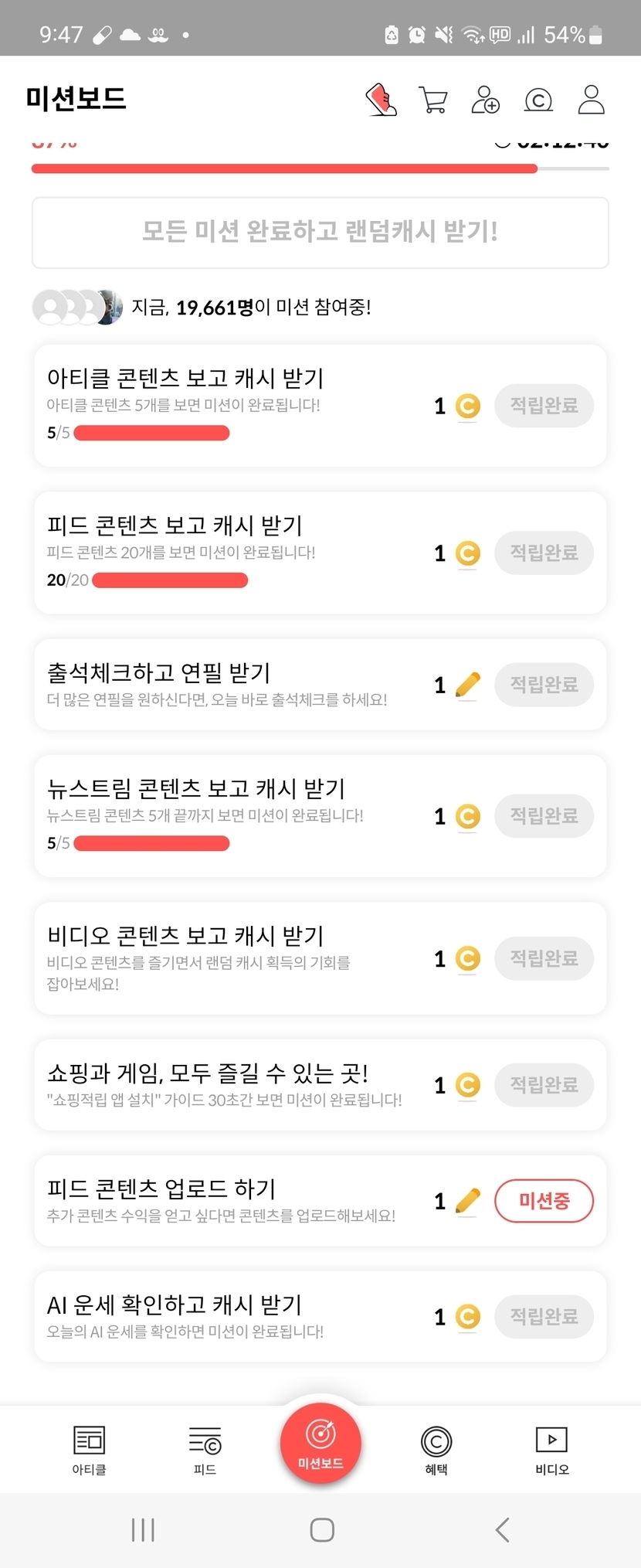
Task: Switch to the 피드 tab
Action: coord(205,1448)
